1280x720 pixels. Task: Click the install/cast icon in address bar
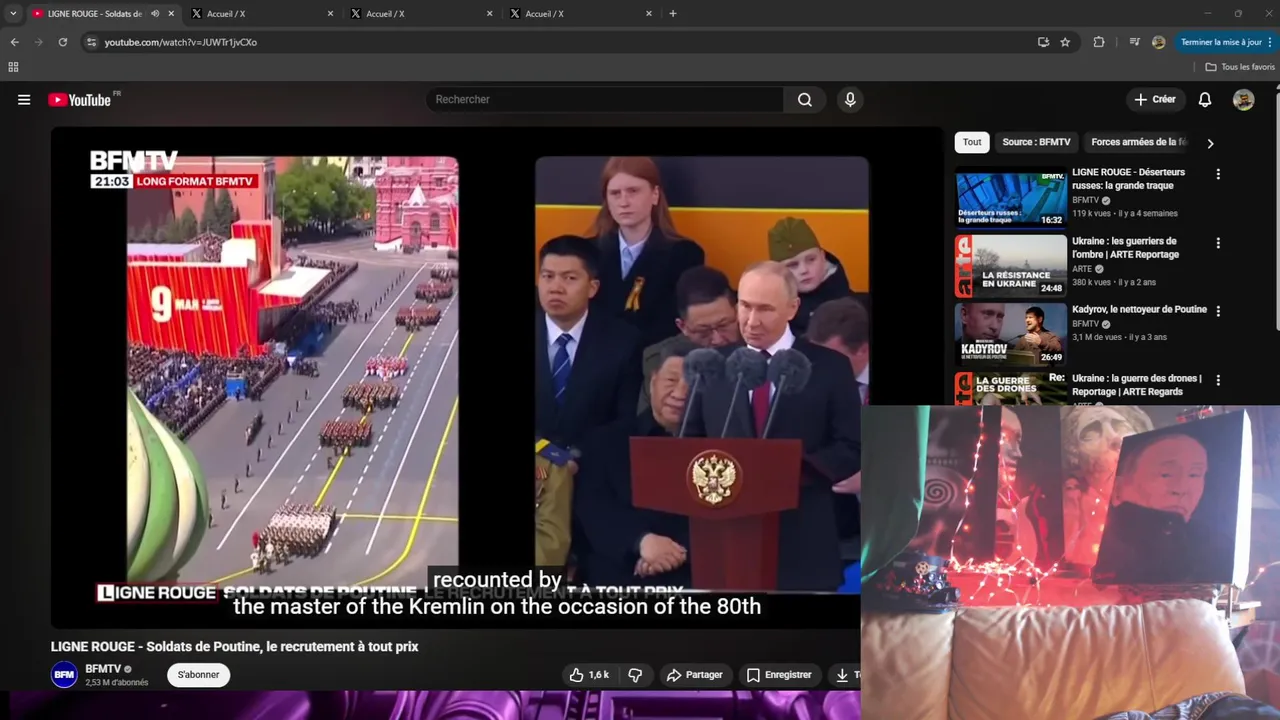[x=1043, y=42]
